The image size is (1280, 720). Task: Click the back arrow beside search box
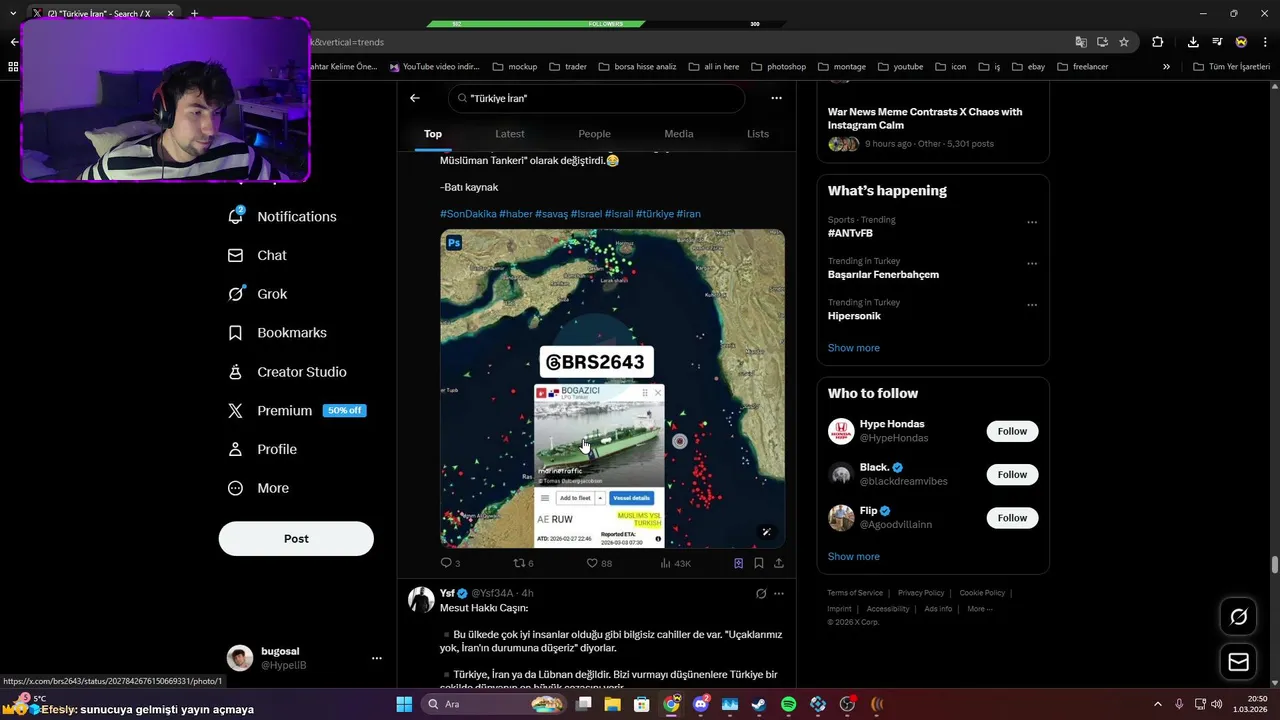pyautogui.click(x=415, y=98)
